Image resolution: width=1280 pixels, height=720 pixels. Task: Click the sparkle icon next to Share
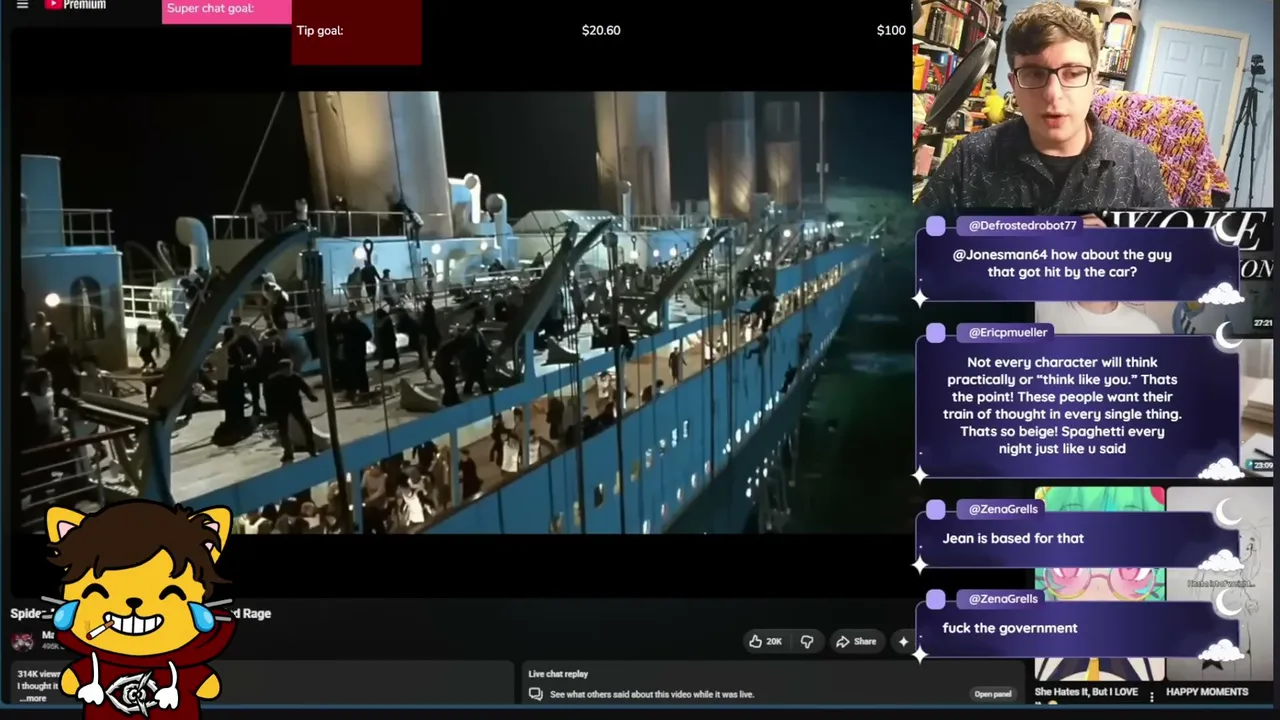coord(903,641)
